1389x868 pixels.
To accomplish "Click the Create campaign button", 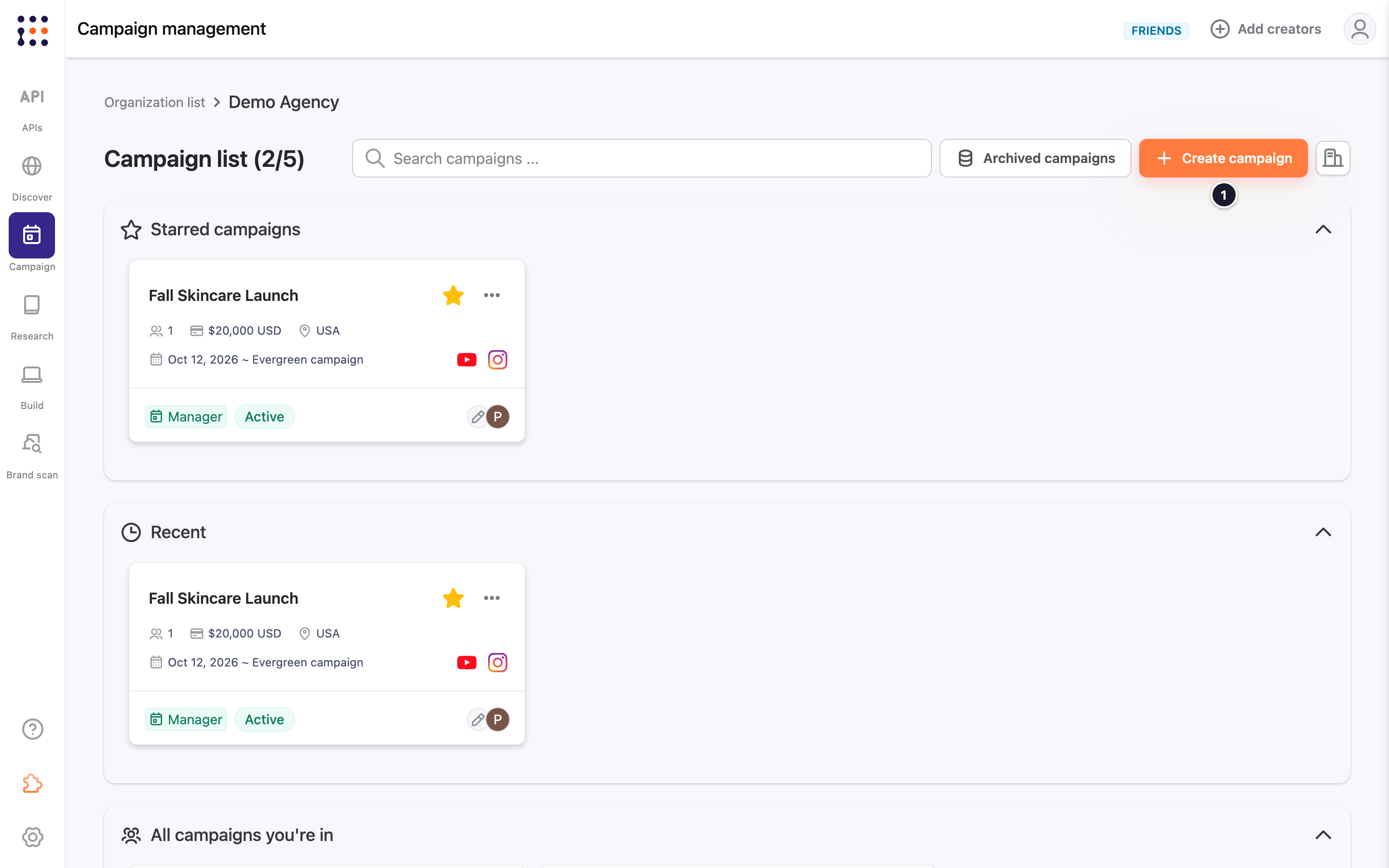I will 1223,158.
